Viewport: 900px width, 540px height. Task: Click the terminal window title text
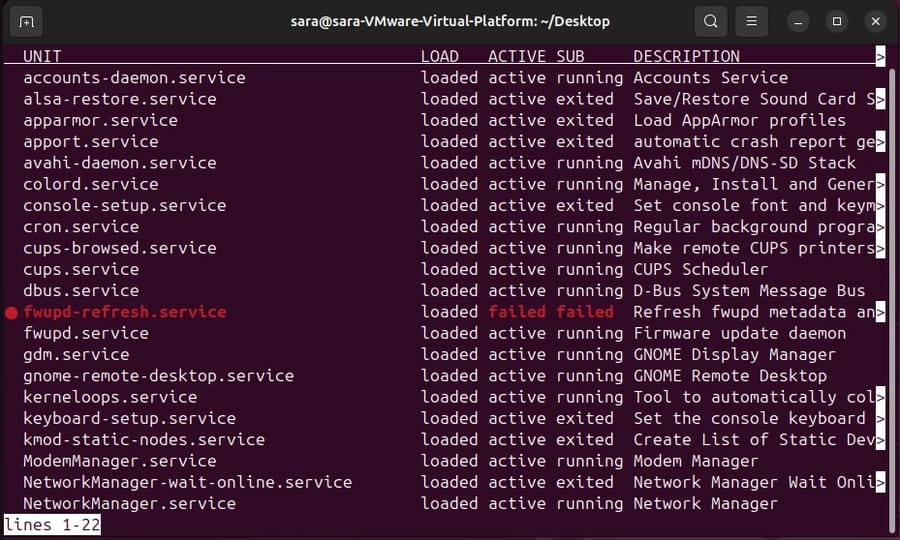(x=449, y=21)
